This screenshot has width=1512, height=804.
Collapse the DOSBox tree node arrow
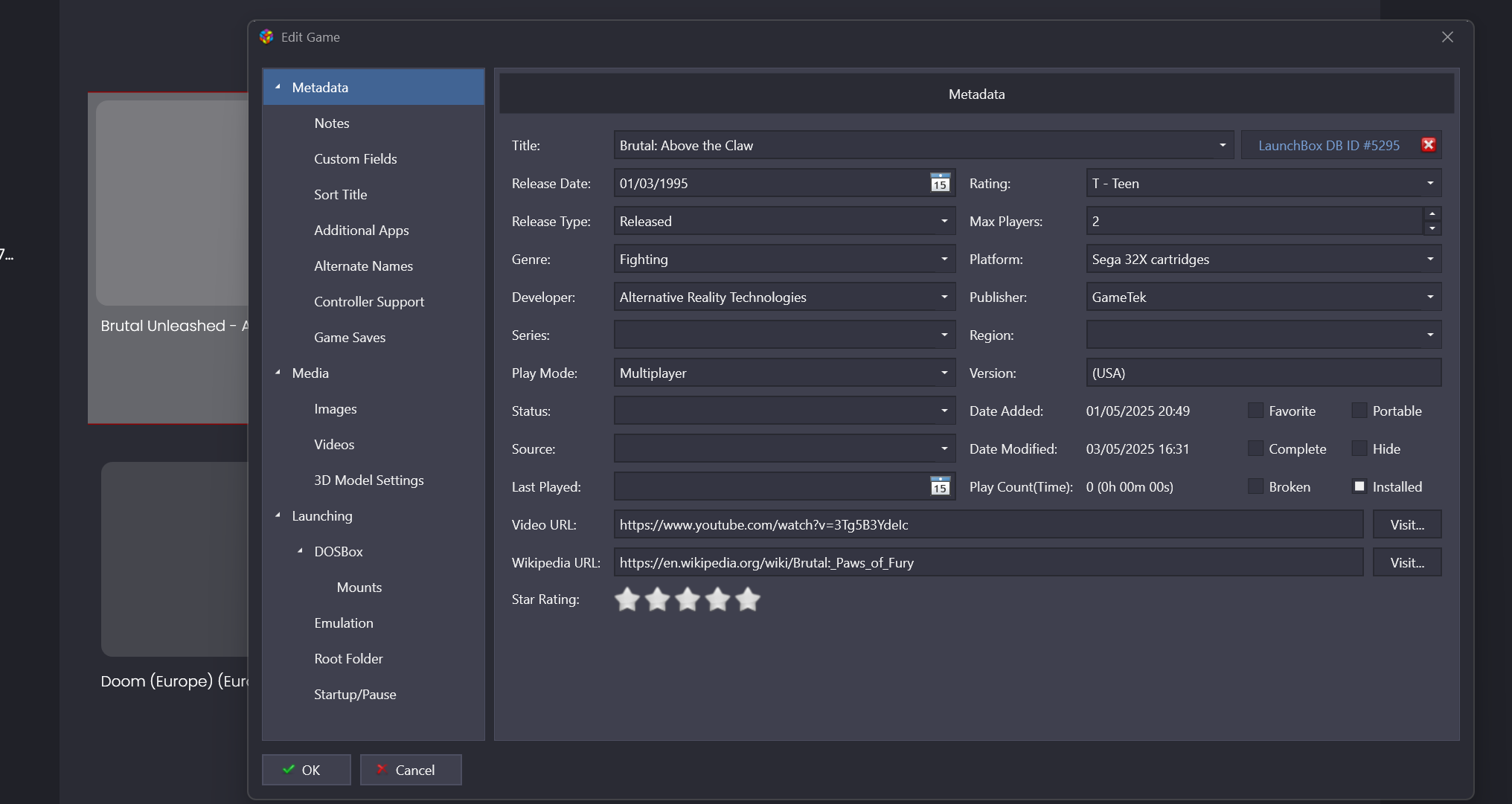click(x=301, y=551)
